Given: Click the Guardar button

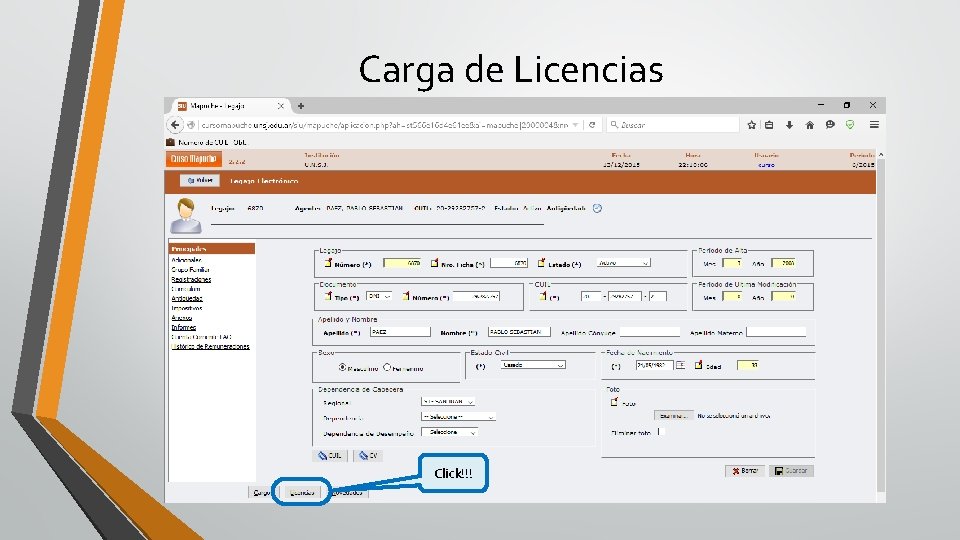Looking at the screenshot, I should click(x=791, y=471).
